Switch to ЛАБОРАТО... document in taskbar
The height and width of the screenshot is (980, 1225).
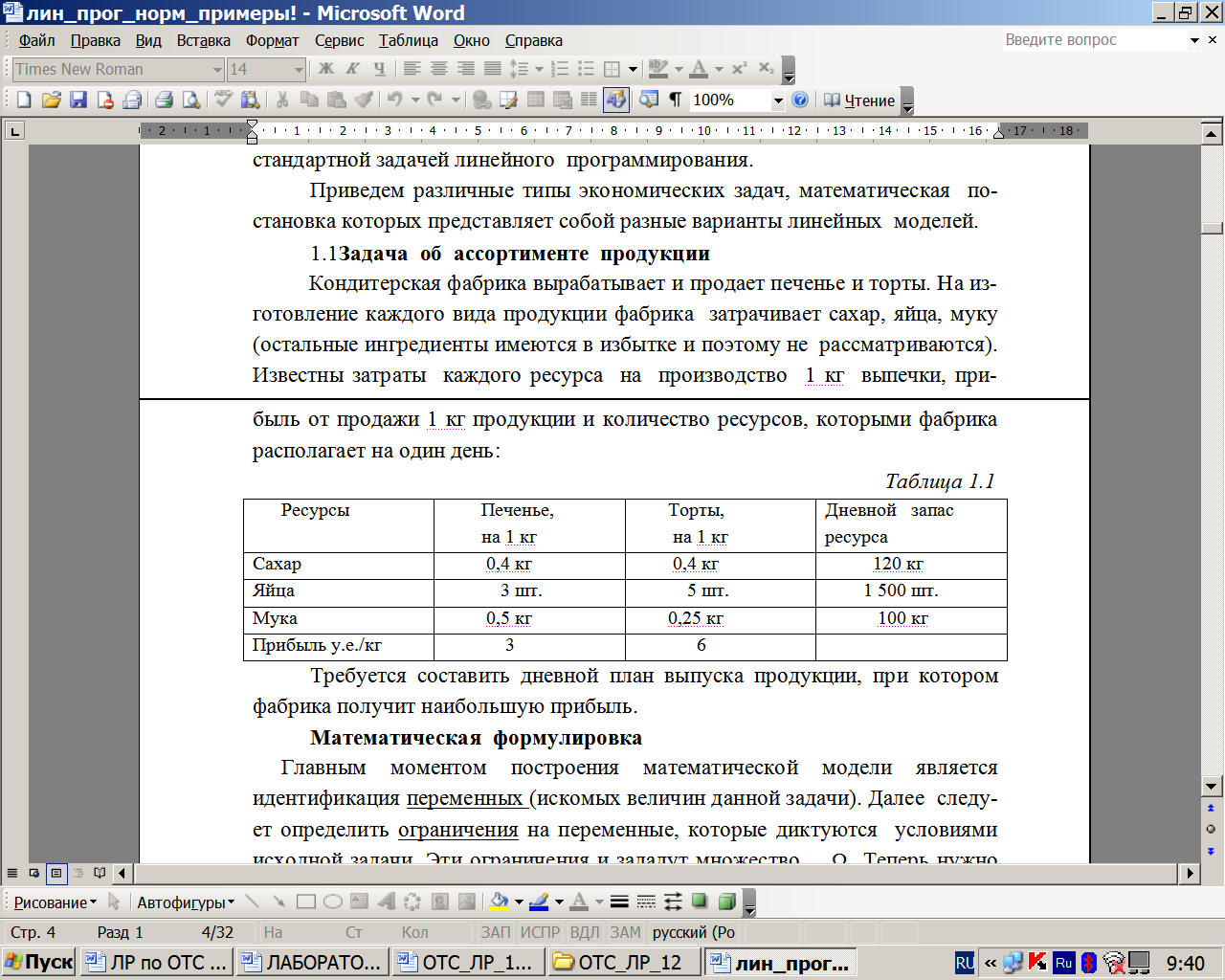[x=313, y=962]
